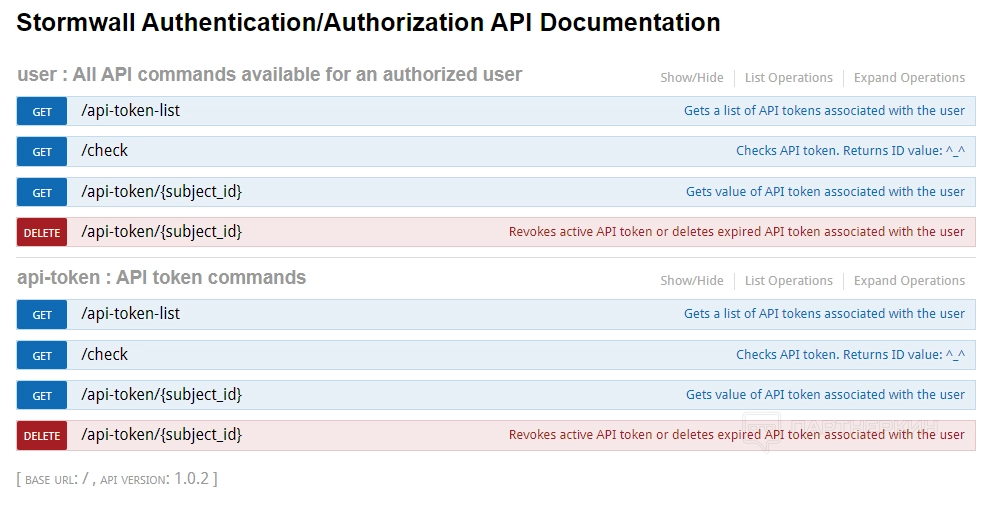This screenshot has height=505, width=989.
Task: Click GET badge for /api-token/{subject_id} in user section
Action: [42, 193]
